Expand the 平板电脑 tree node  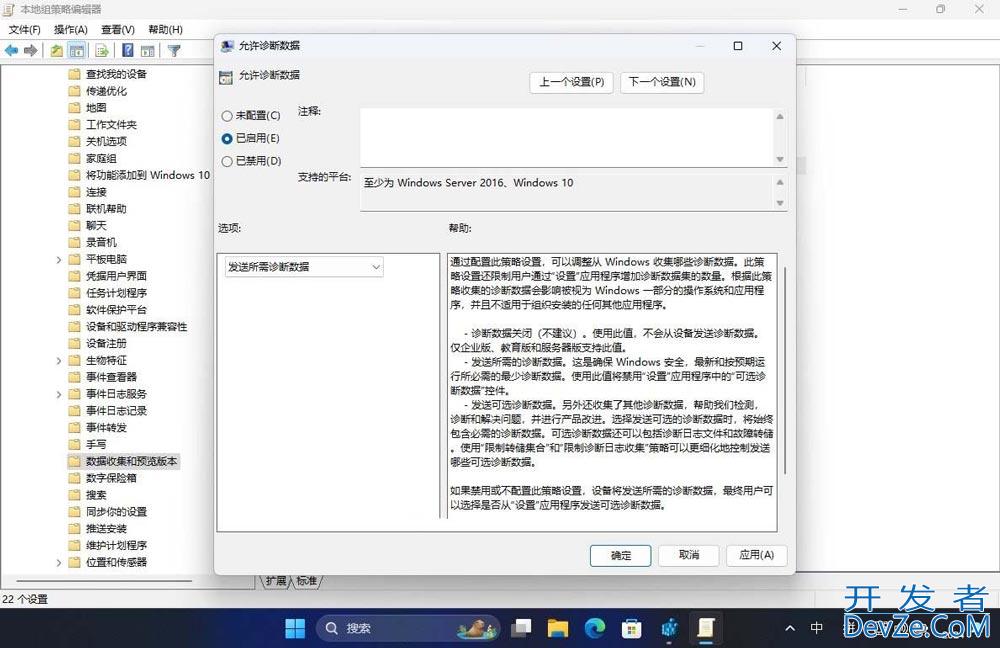[x=59, y=260]
